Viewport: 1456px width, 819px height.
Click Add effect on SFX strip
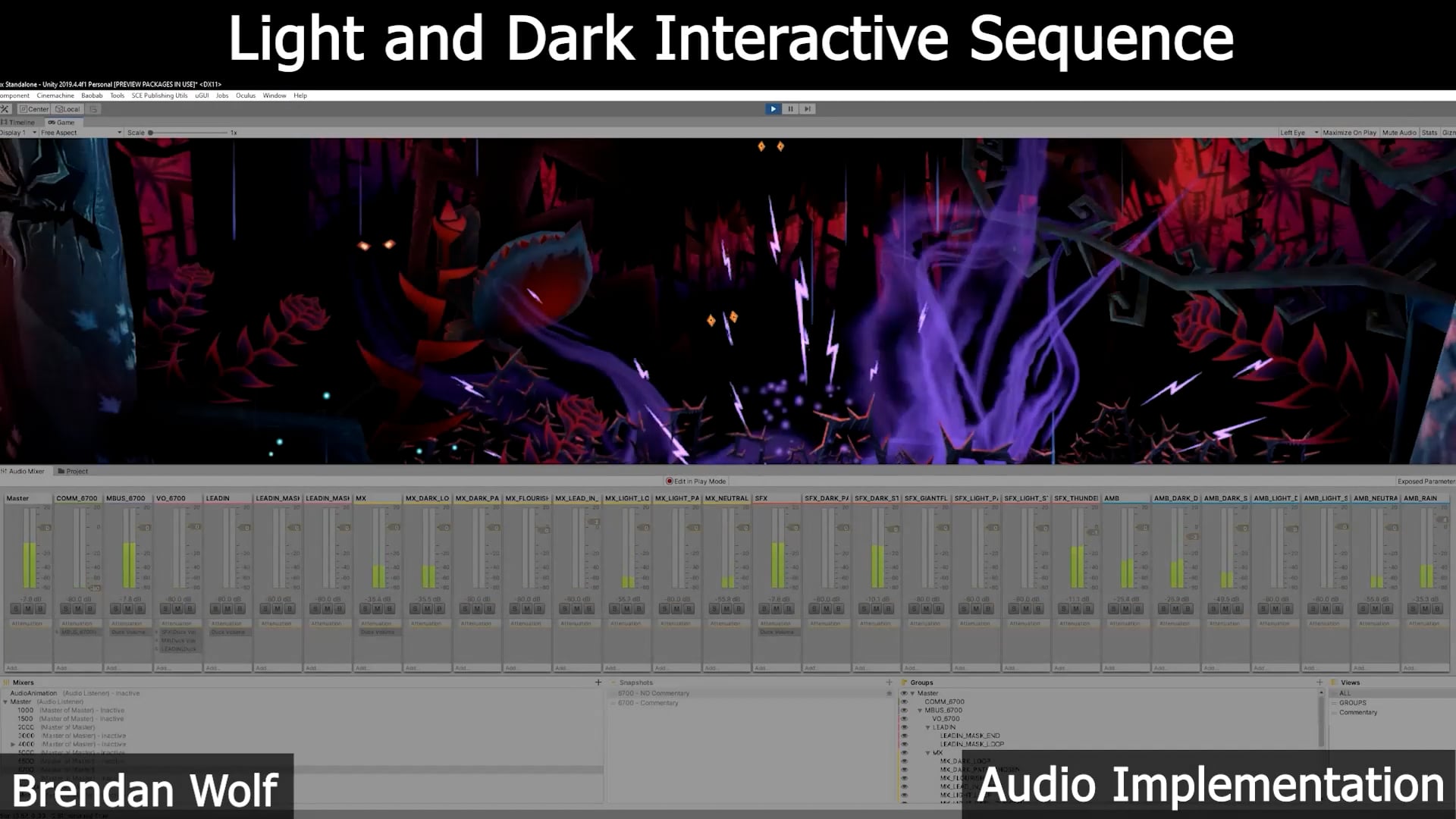coord(776,668)
